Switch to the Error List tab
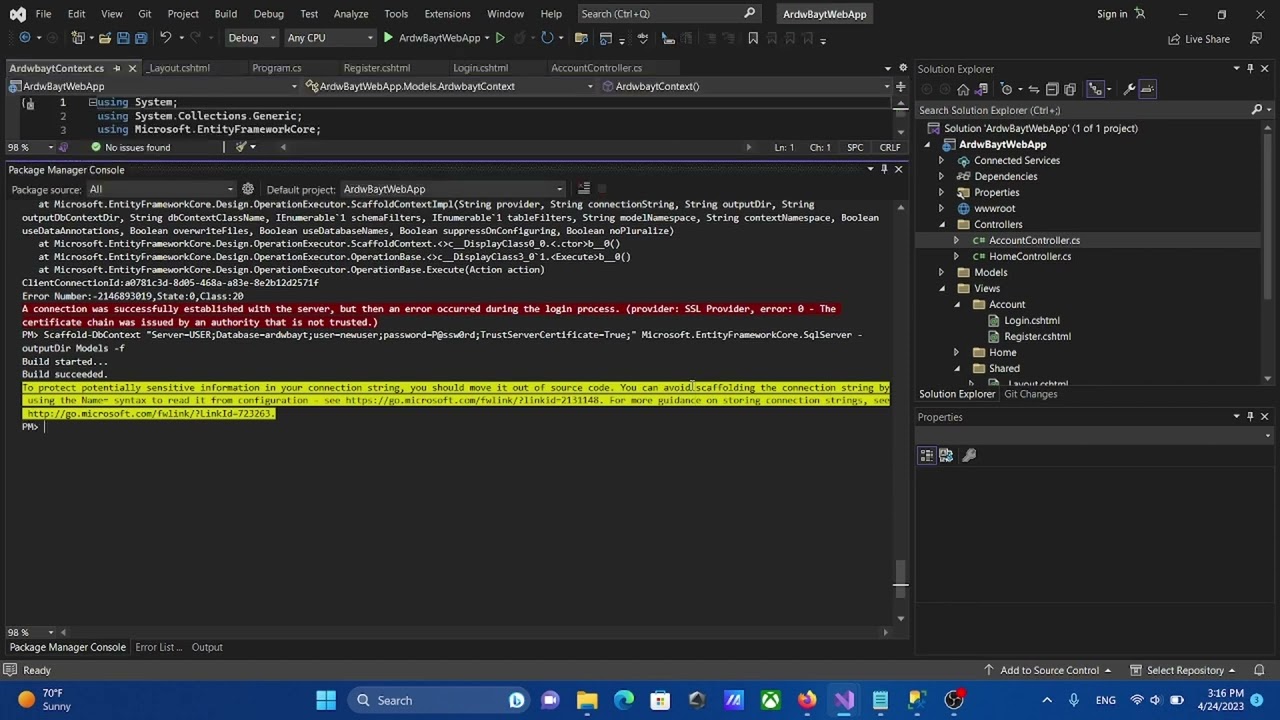The image size is (1280, 720). 159,647
